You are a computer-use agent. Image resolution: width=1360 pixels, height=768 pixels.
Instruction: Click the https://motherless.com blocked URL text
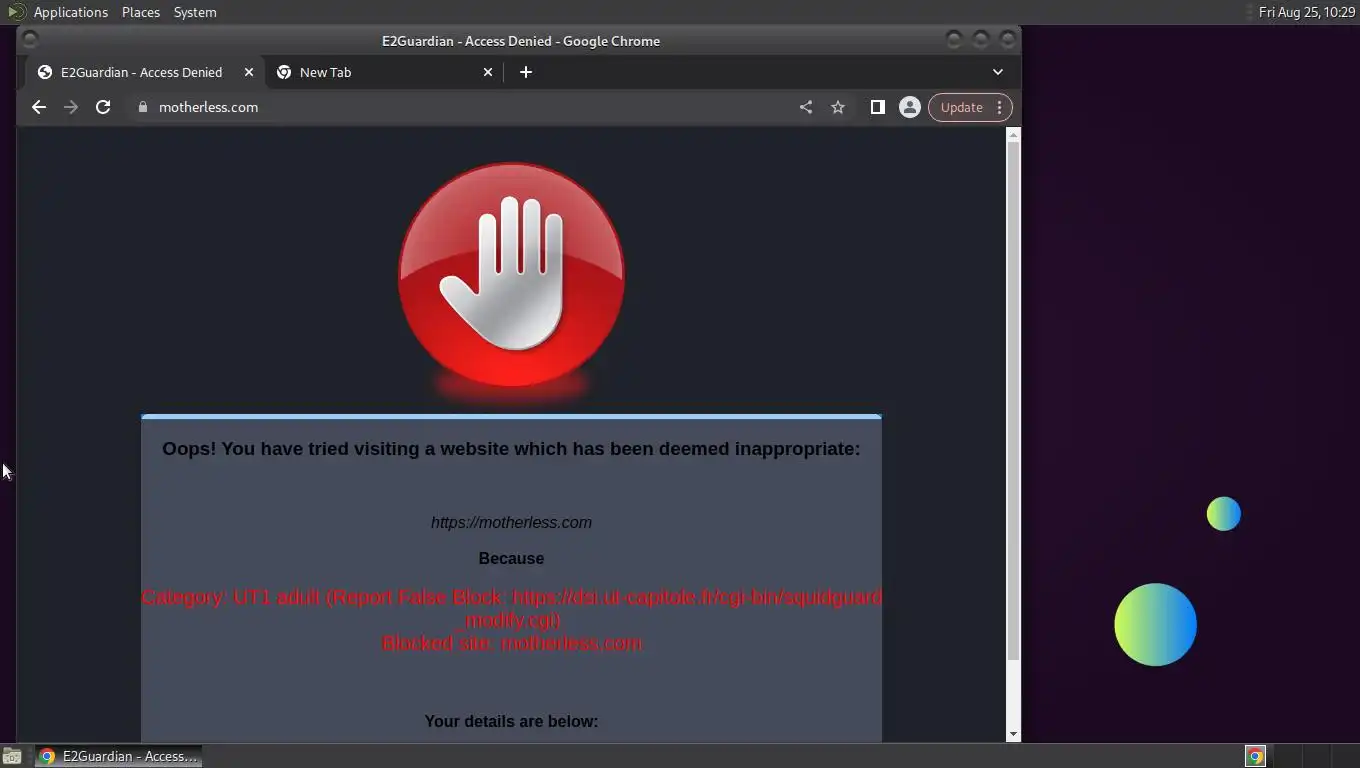click(x=511, y=522)
